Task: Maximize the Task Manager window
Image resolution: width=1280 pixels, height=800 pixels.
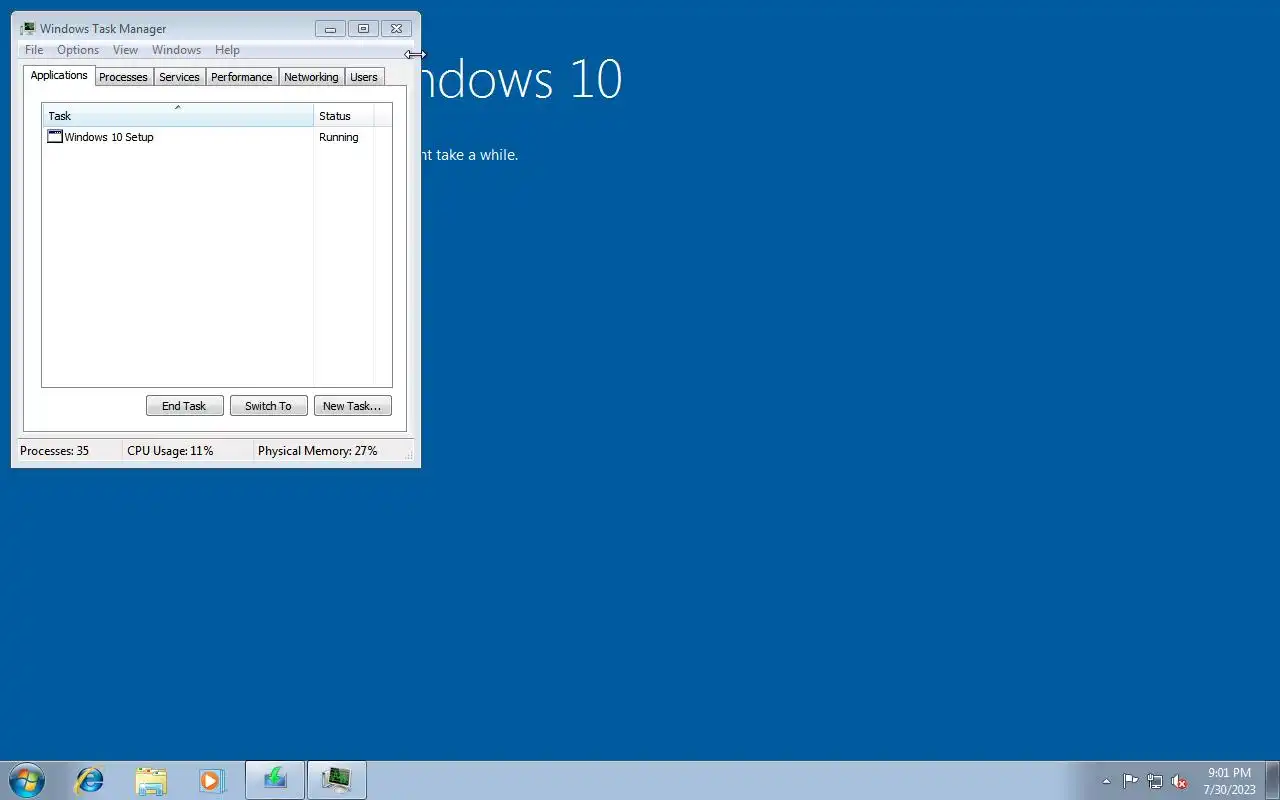Action: [363, 29]
